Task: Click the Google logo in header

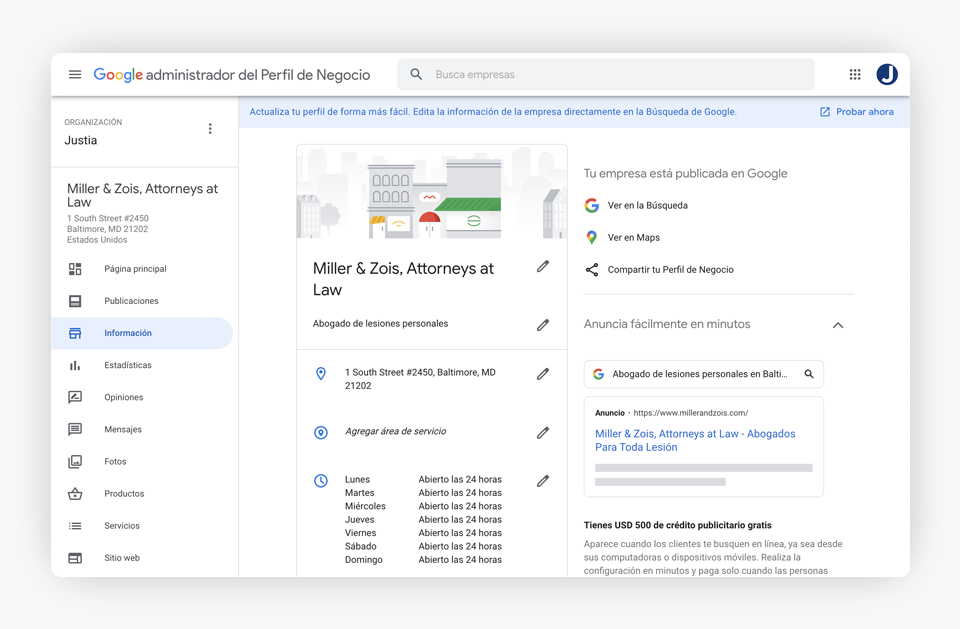Action: [118, 75]
